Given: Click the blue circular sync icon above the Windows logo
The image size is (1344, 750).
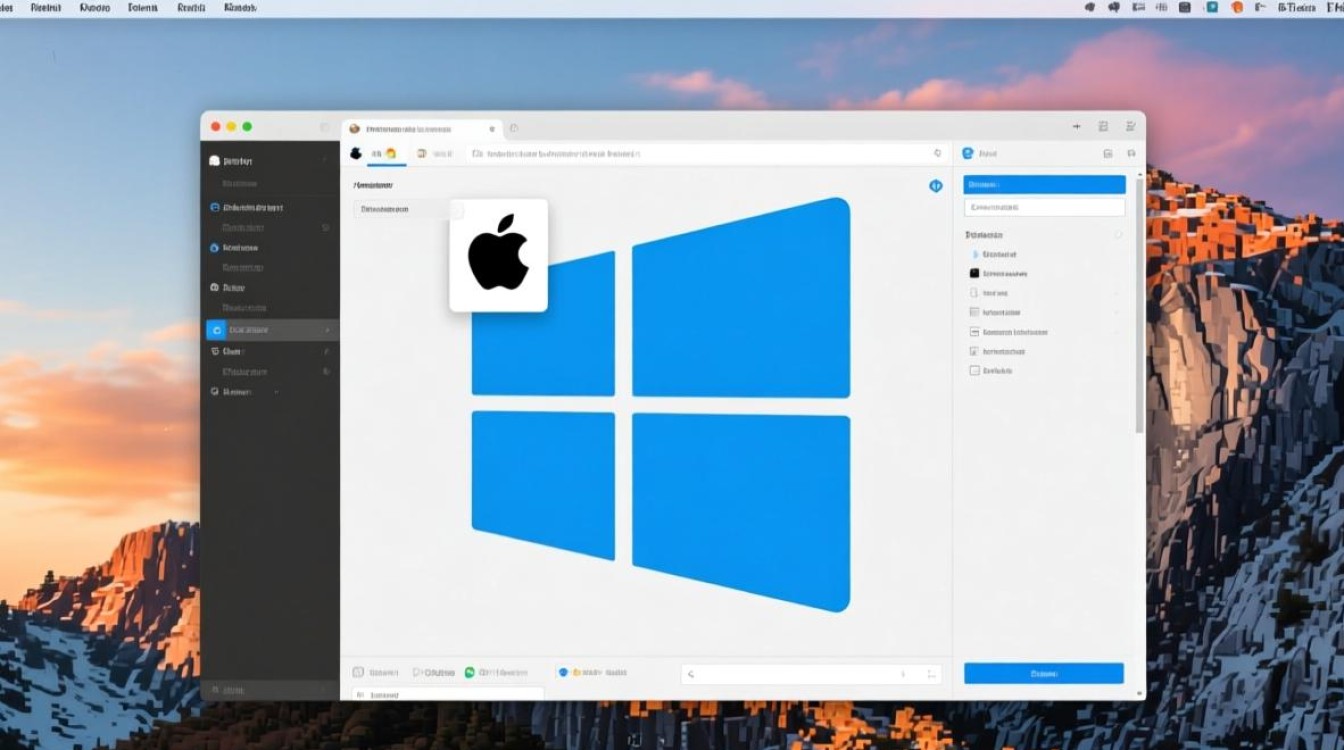Looking at the screenshot, I should pos(938,186).
